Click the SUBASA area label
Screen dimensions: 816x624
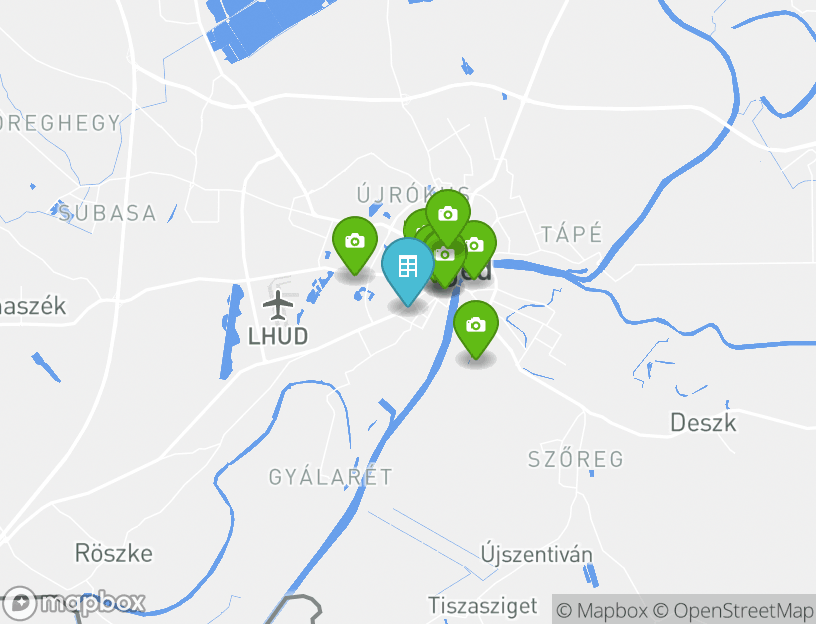point(107,213)
